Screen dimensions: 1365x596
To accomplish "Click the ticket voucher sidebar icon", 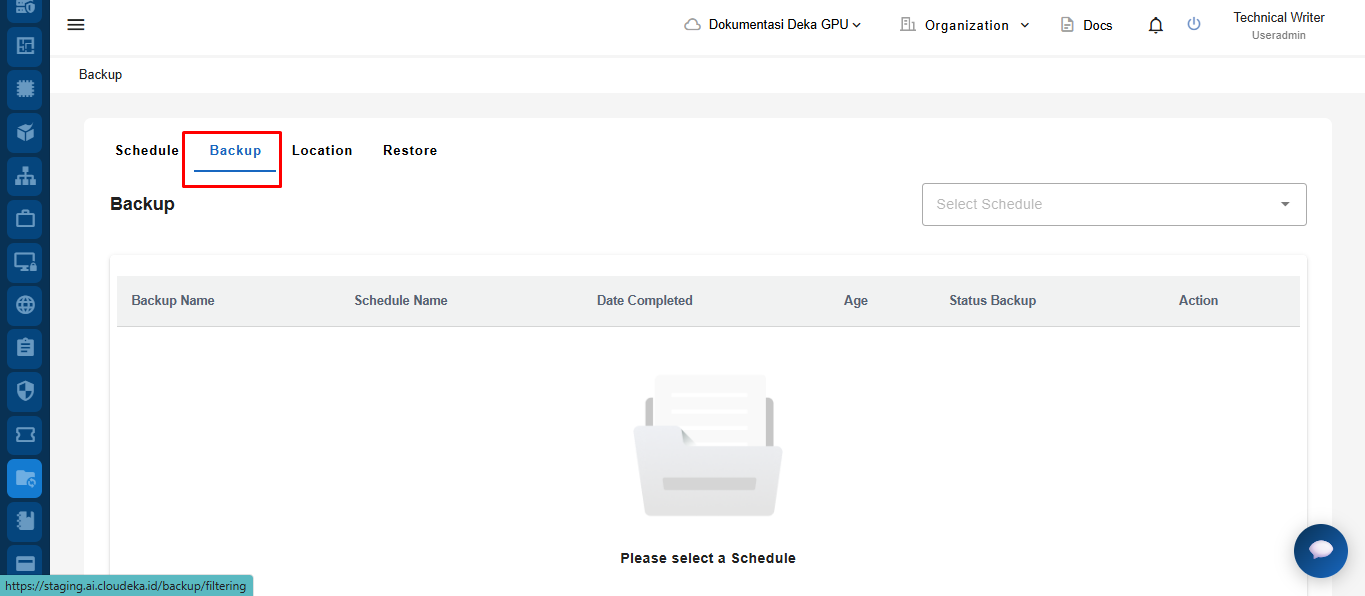I will click(25, 435).
